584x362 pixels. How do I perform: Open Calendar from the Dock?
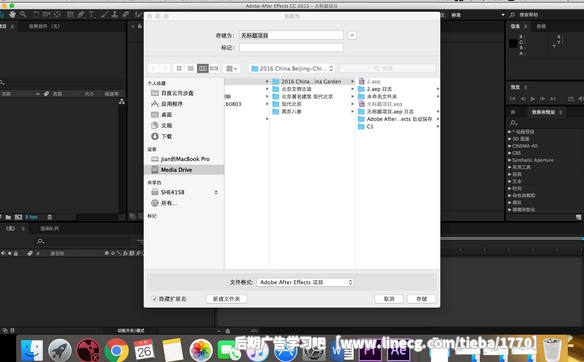(x=144, y=350)
